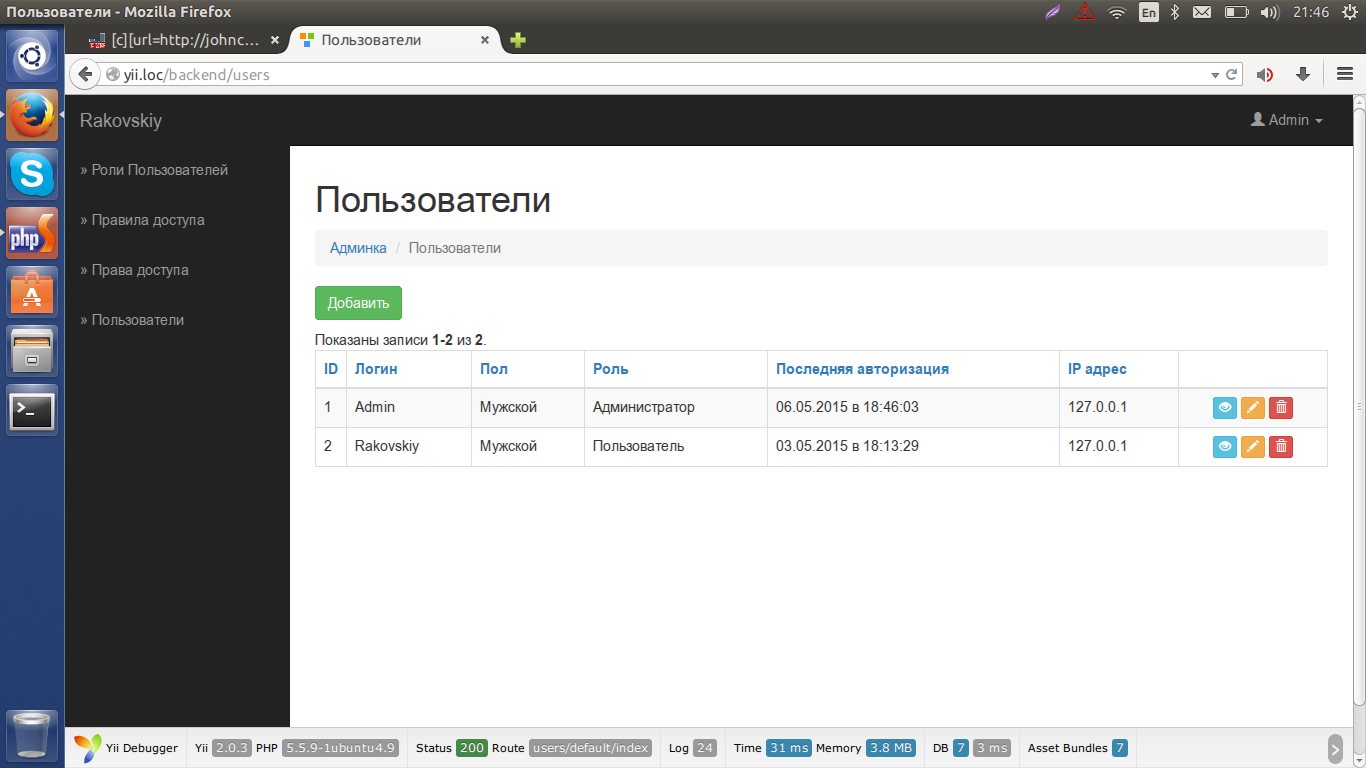View Rakovskiy user via the eye icon

pyautogui.click(x=1224, y=447)
